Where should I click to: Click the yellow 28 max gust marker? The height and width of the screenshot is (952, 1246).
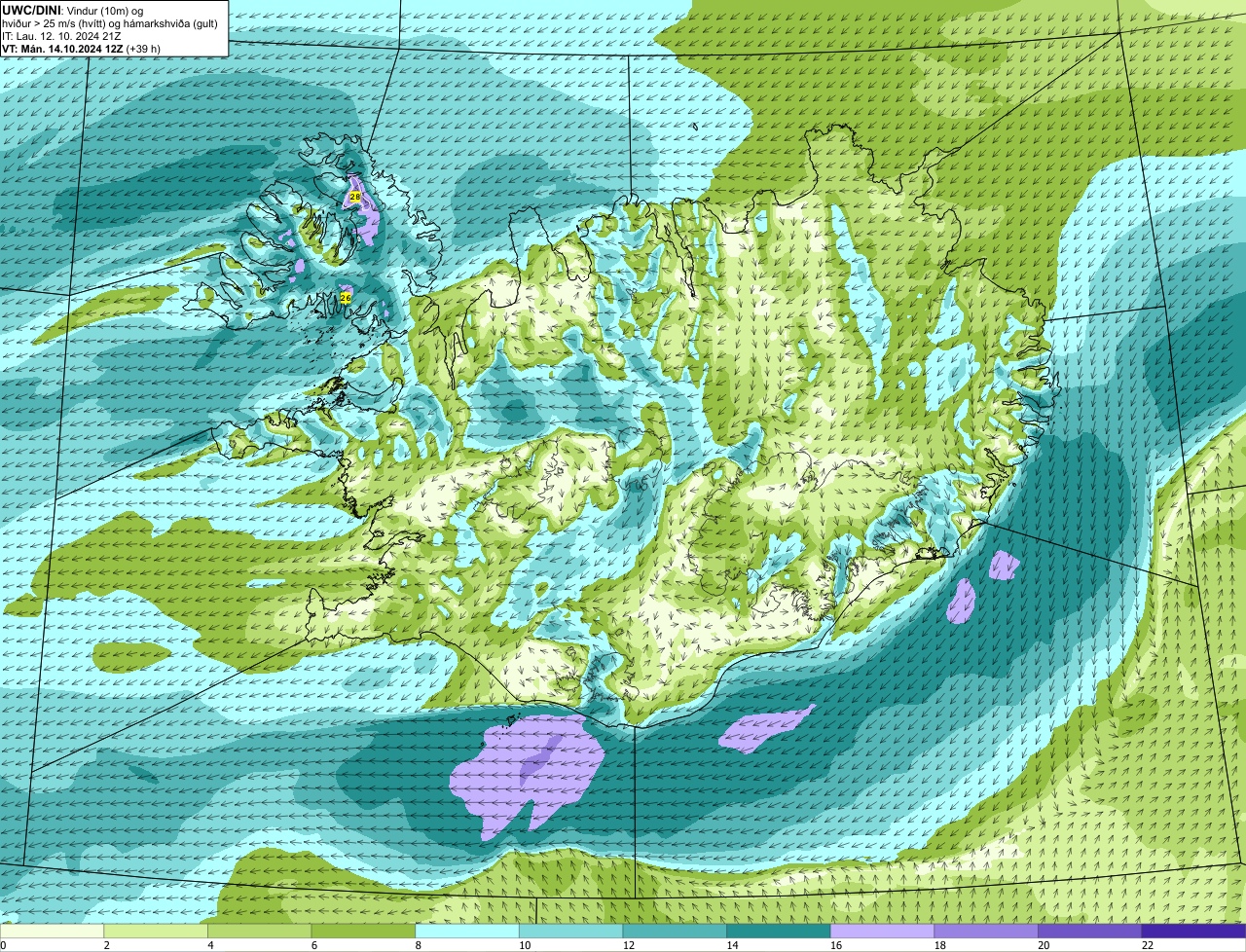click(355, 197)
